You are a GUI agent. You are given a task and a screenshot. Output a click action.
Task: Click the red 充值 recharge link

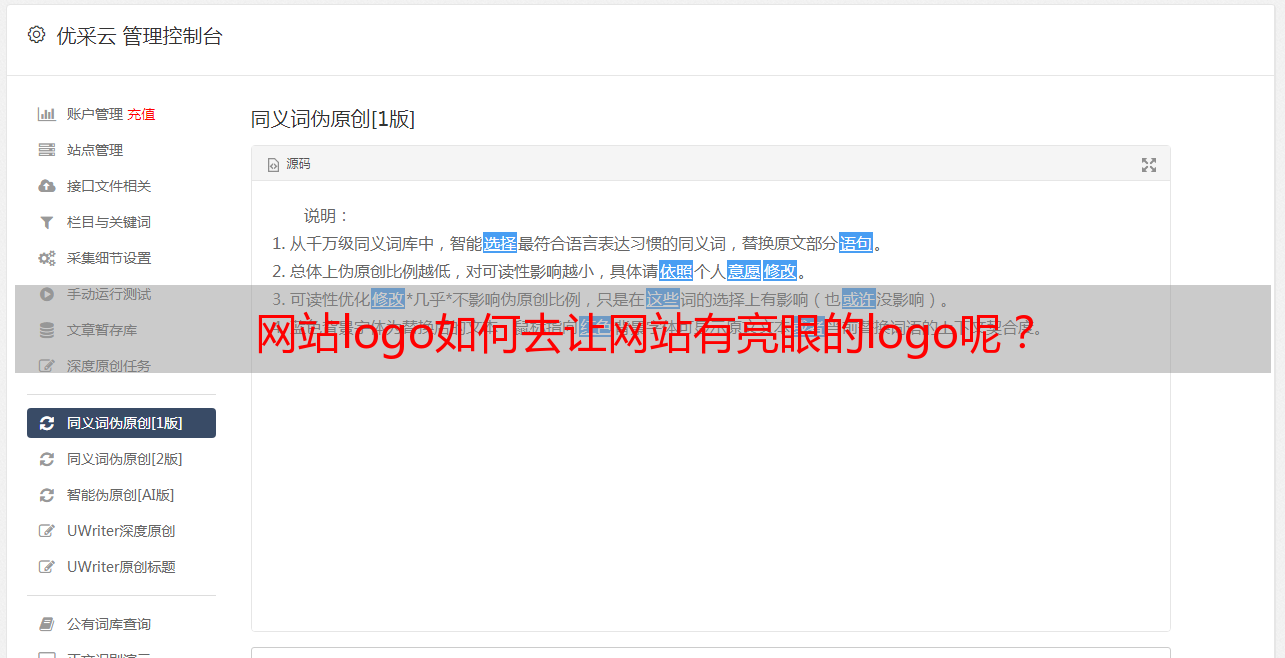coord(141,114)
